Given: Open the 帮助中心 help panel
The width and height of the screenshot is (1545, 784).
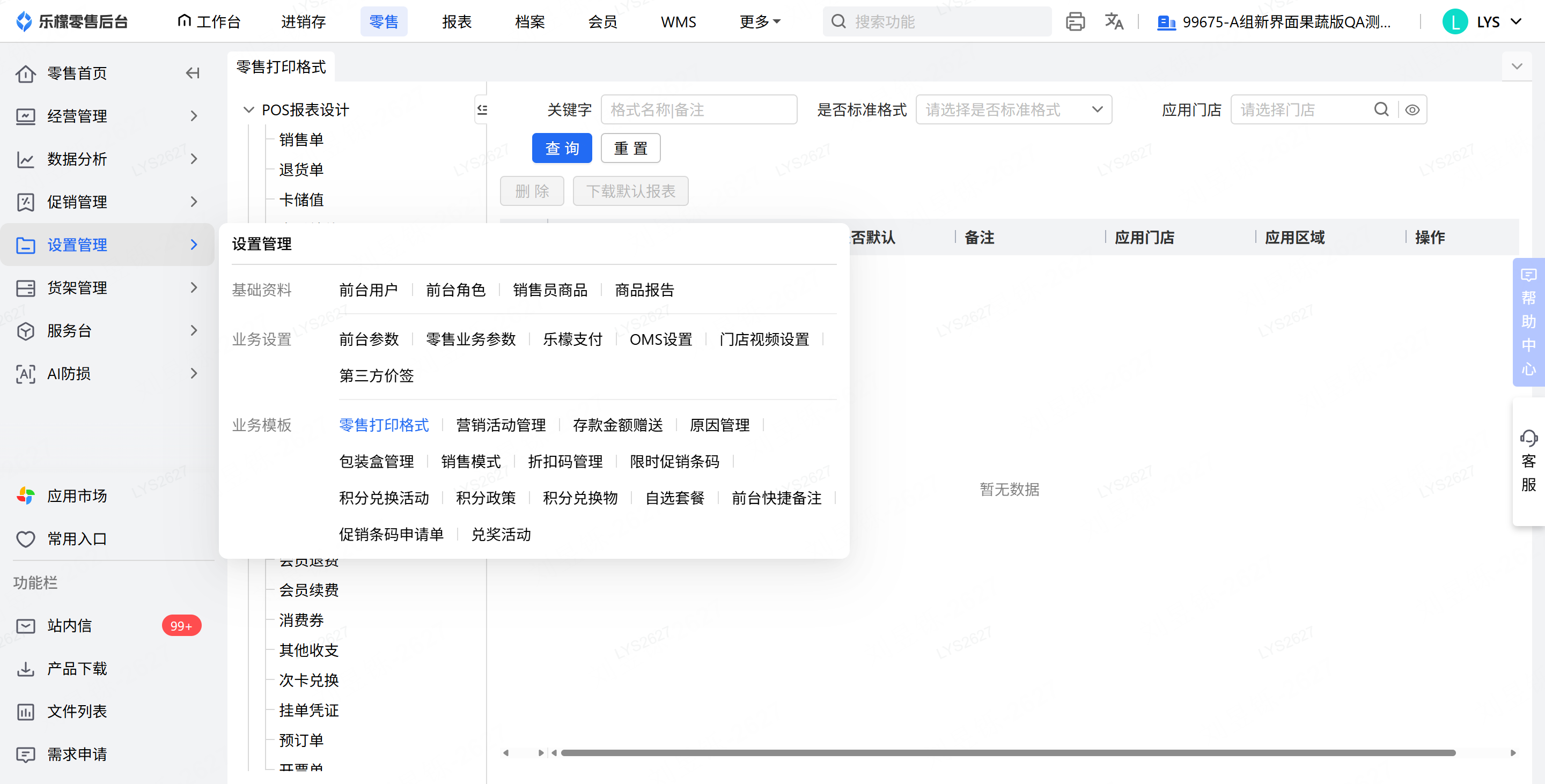Looking at the screenshot, I should [x=1528, y=322].
